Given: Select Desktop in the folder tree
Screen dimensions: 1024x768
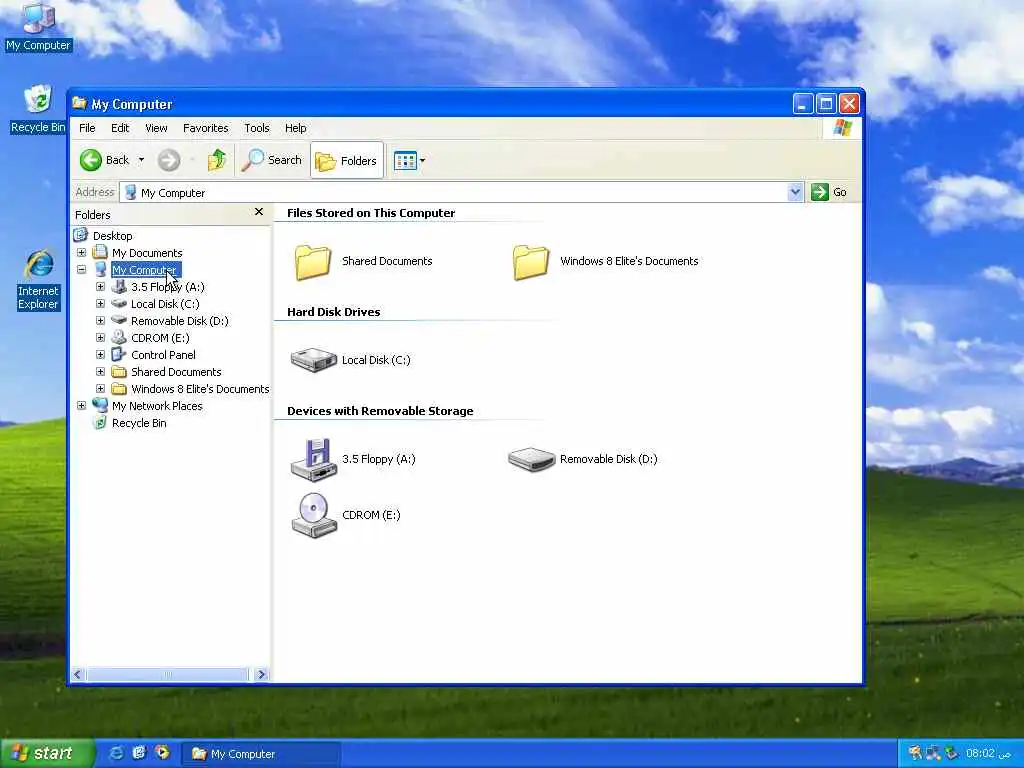Looking at the screenshot, I should (112, 236).
